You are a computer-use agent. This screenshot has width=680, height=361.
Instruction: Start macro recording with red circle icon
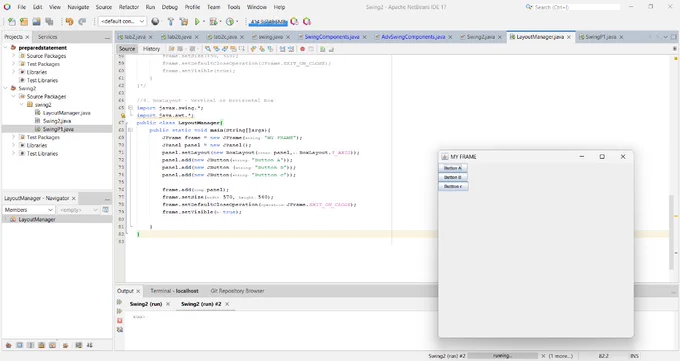[x=302, y=49]
